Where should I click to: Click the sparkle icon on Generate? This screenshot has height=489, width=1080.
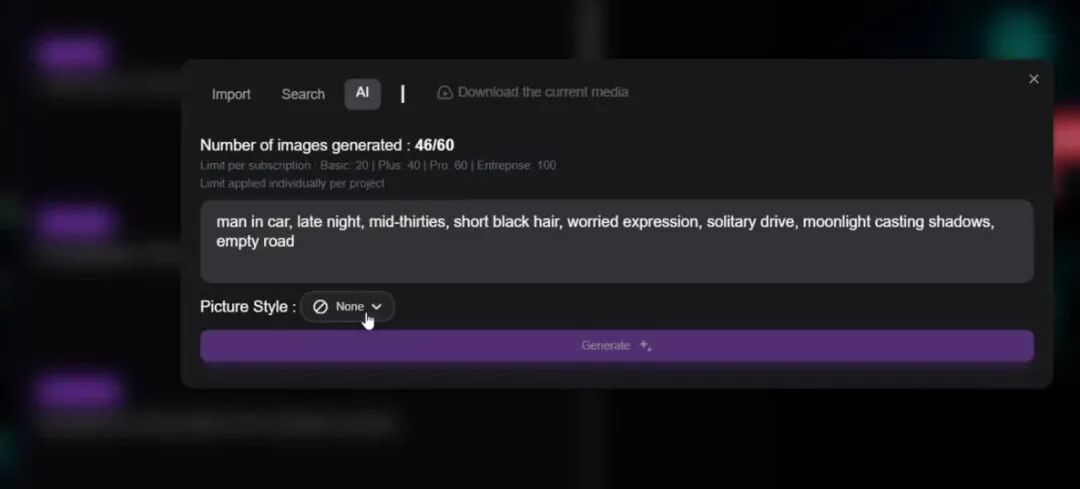click(645, 345)
